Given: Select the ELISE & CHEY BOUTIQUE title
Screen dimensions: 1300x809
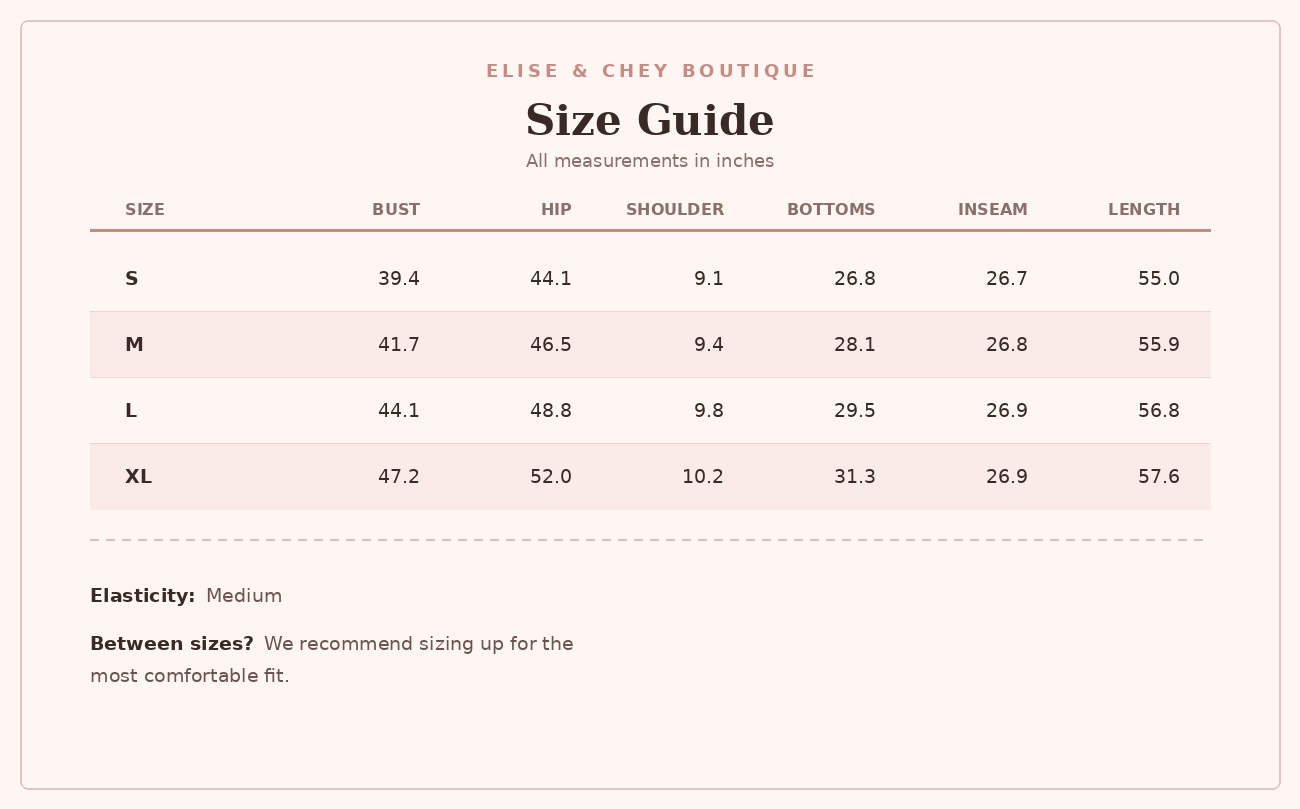Looking at the screenshot, I should (x=651, y=71).
